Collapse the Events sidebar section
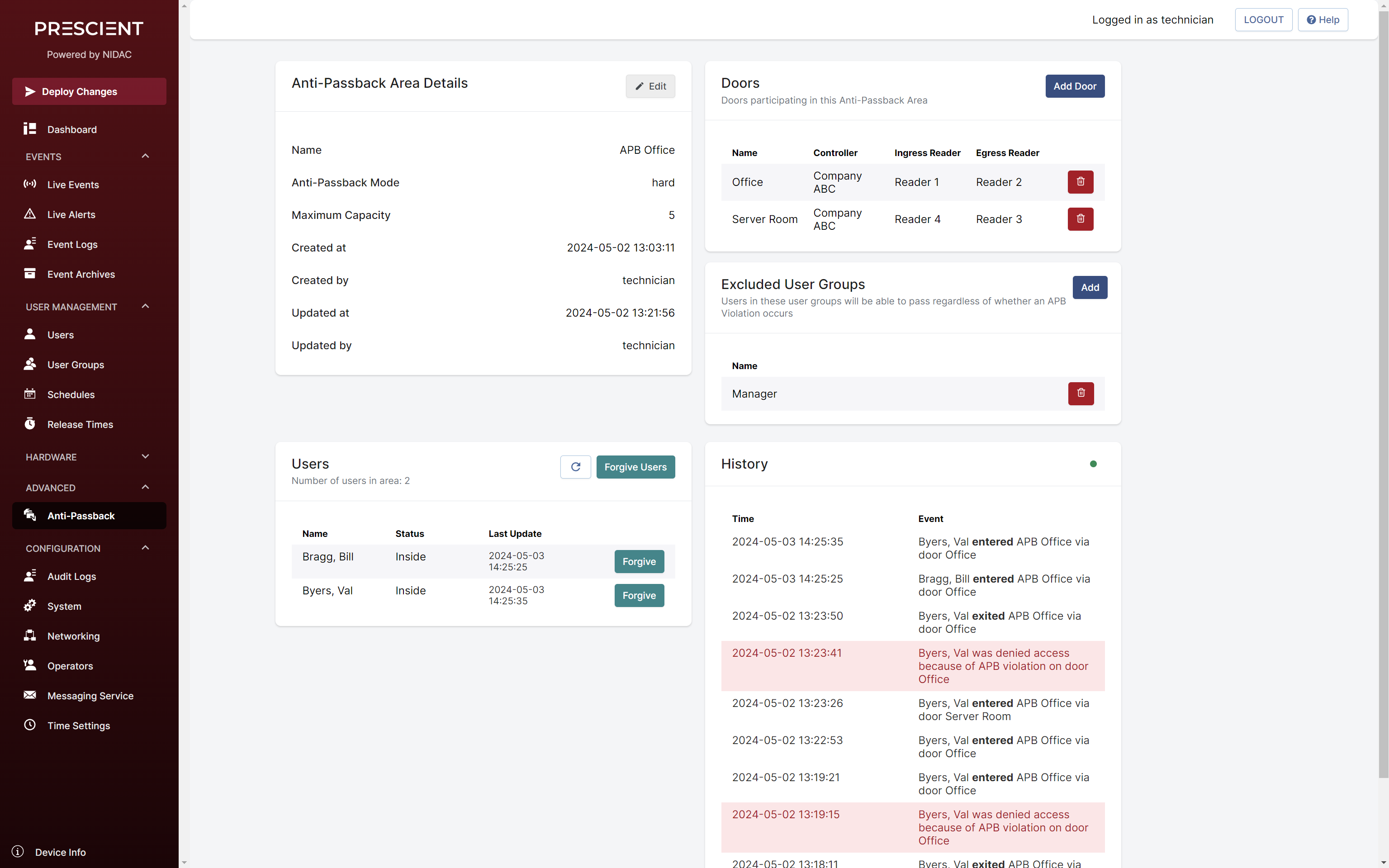Screen dimensions: 1389x868 pos(145,156)
